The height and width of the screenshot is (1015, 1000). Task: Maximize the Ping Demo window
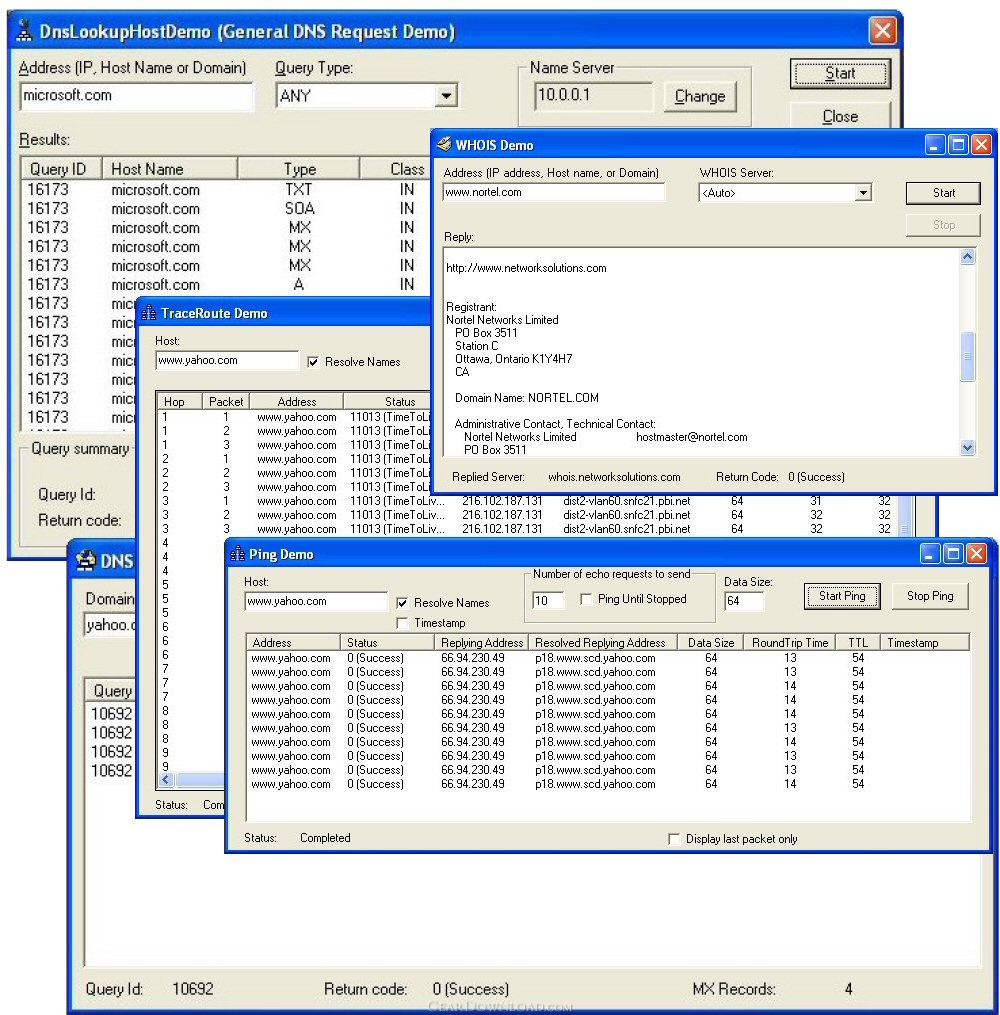953,553
